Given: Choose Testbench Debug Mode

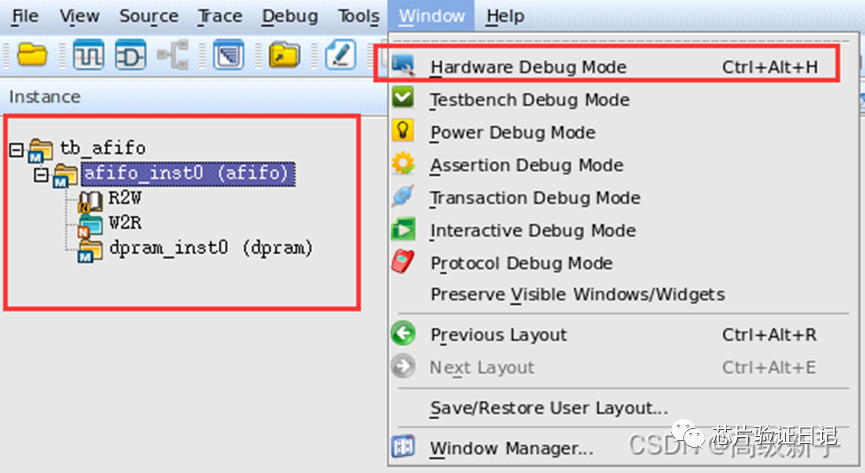Looking at the screenshot, I should (x=623, y=99).
